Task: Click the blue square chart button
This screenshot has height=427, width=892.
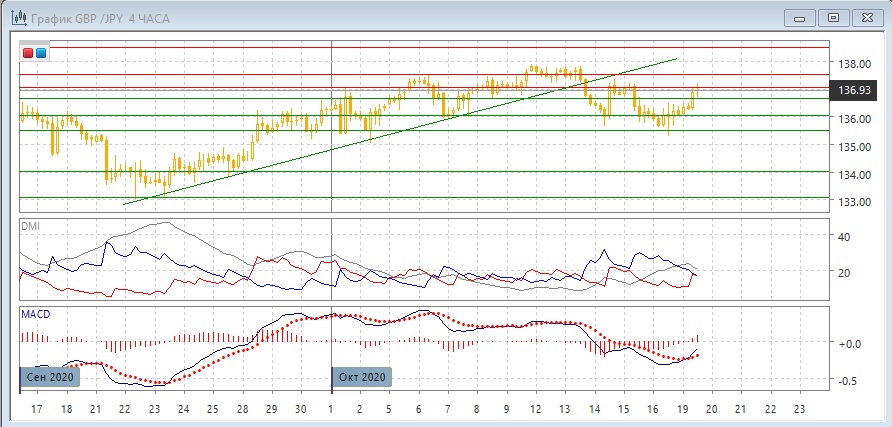Action: 40,53
